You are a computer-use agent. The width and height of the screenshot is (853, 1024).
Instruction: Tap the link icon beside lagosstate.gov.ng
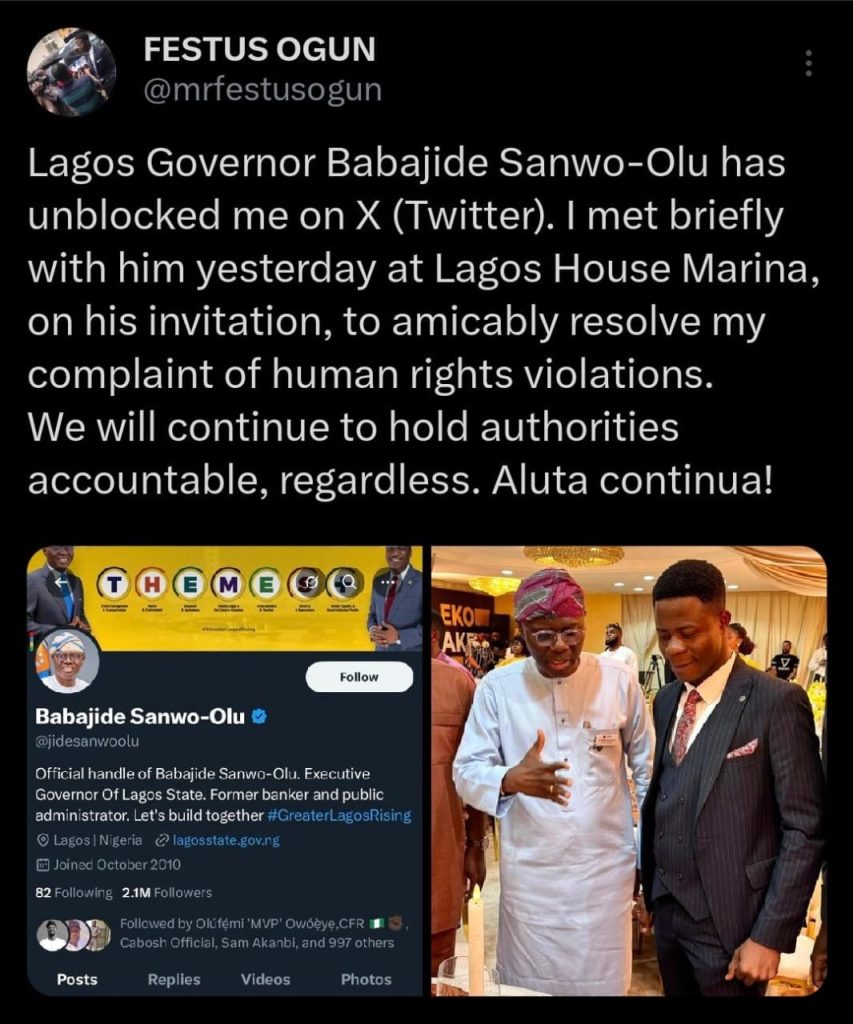(161, 840)
